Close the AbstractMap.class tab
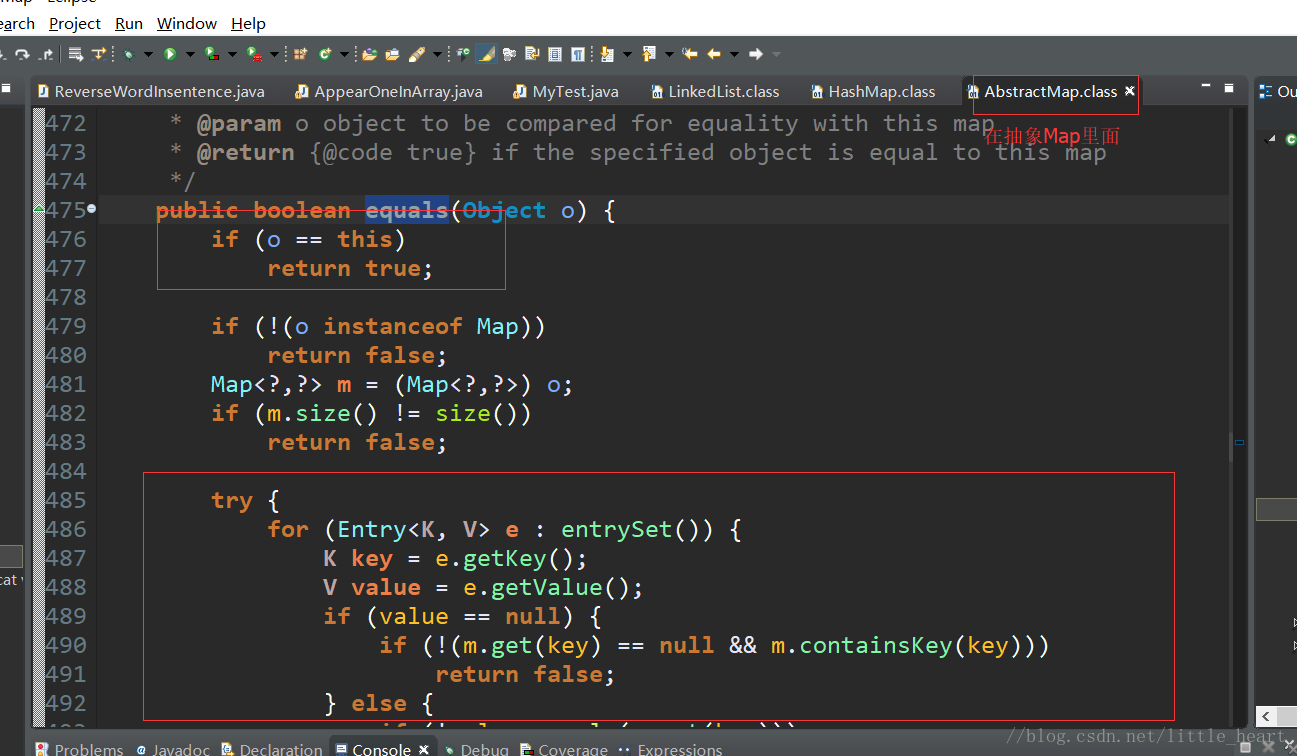The height and width of the screenshot is (756, 1297). pyautogui.click(x=1130, y=91)
